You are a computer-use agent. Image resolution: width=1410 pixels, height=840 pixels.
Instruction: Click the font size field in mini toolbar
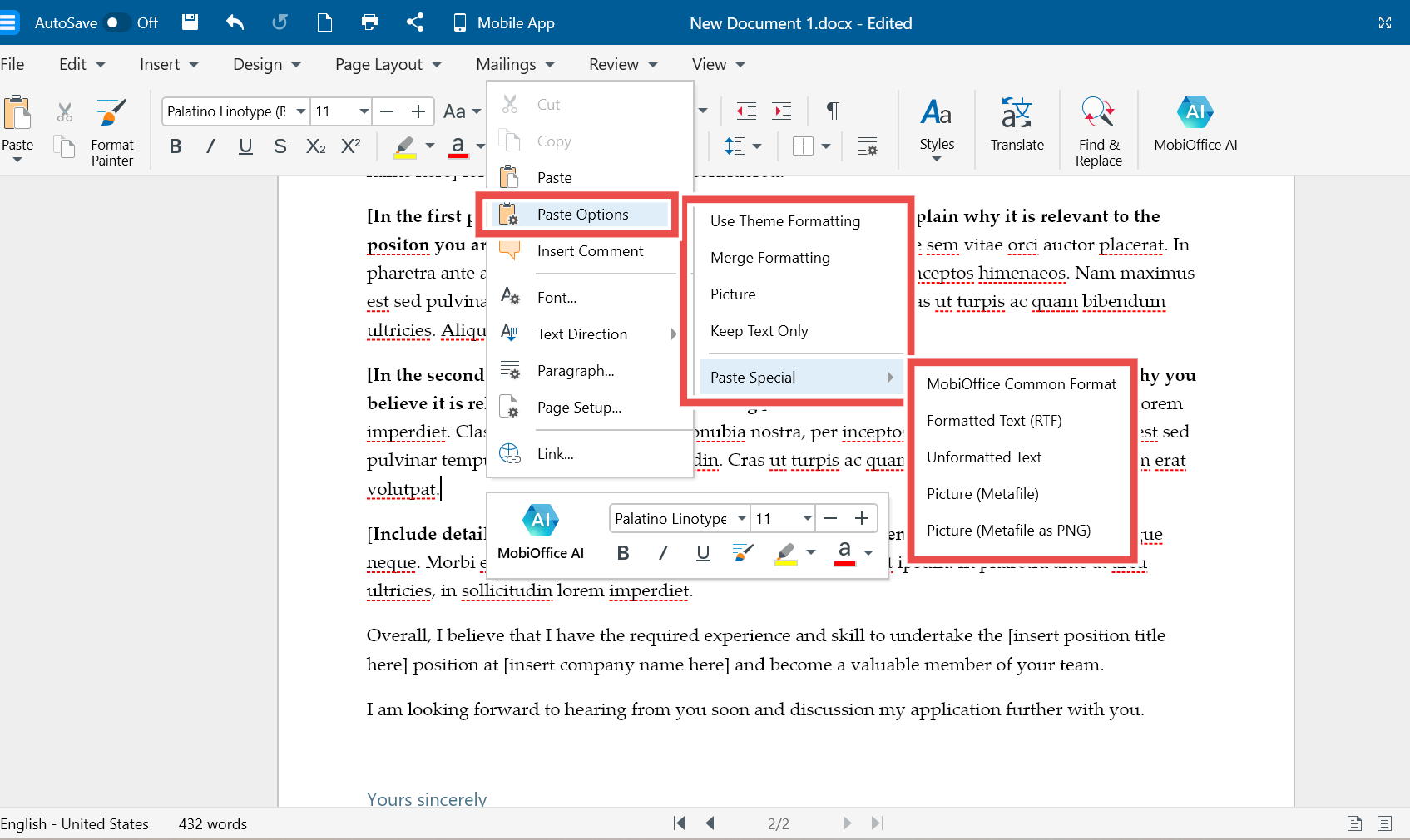772,519
